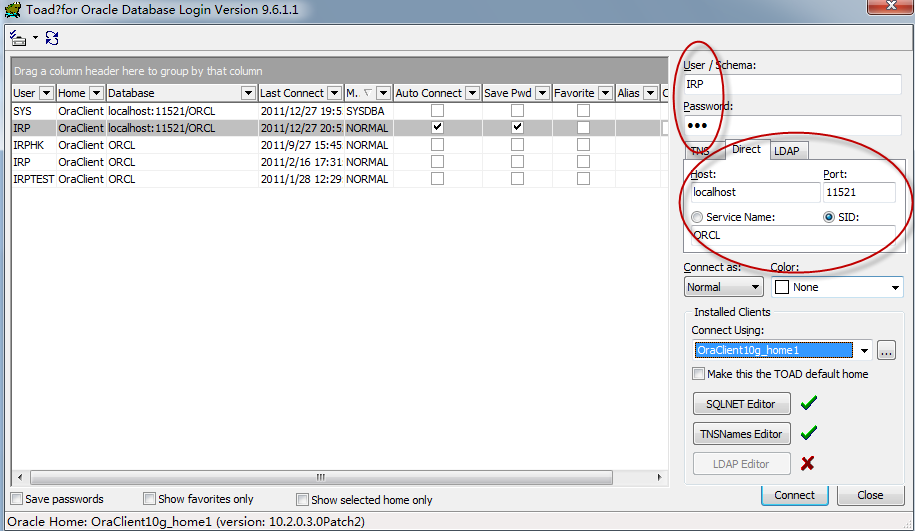Select the IRPHK connection row
The image size is (915, 531).
pos(340,145)
